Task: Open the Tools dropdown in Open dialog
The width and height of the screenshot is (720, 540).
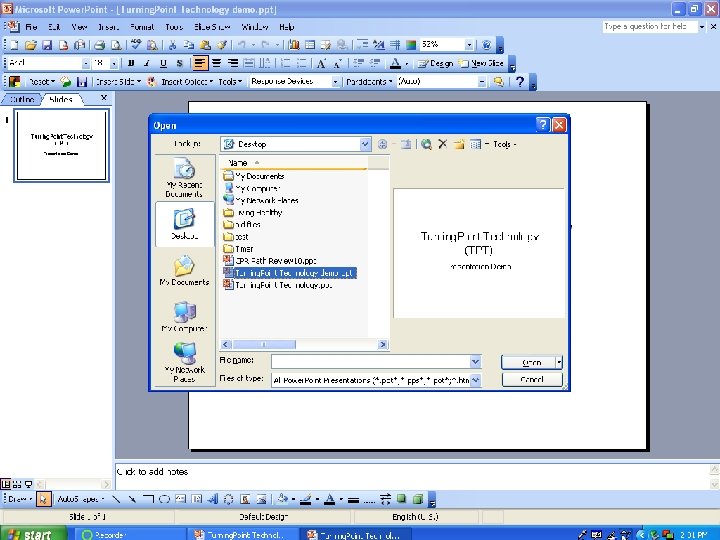Action: [x=504, y=144]
